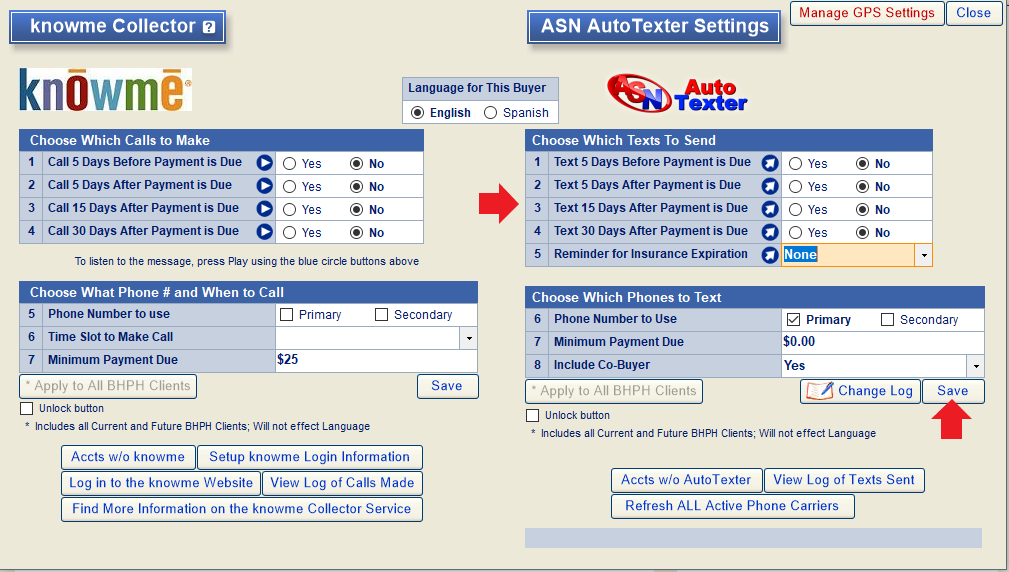
Task: Open View Log of Texts Sent
Action: coord(844,480)
